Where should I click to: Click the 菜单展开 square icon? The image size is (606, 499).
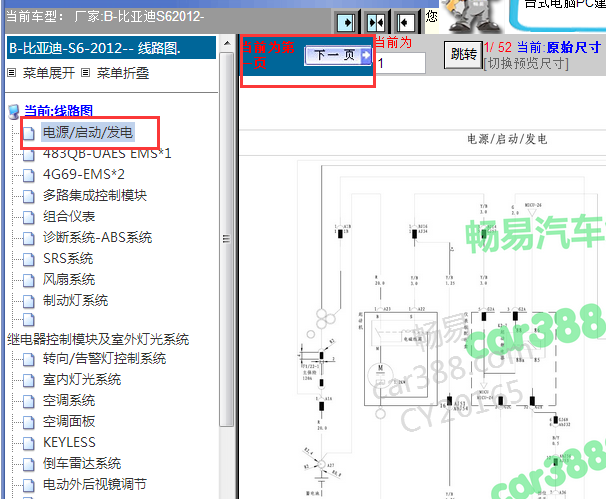click(x=12, y=73)
